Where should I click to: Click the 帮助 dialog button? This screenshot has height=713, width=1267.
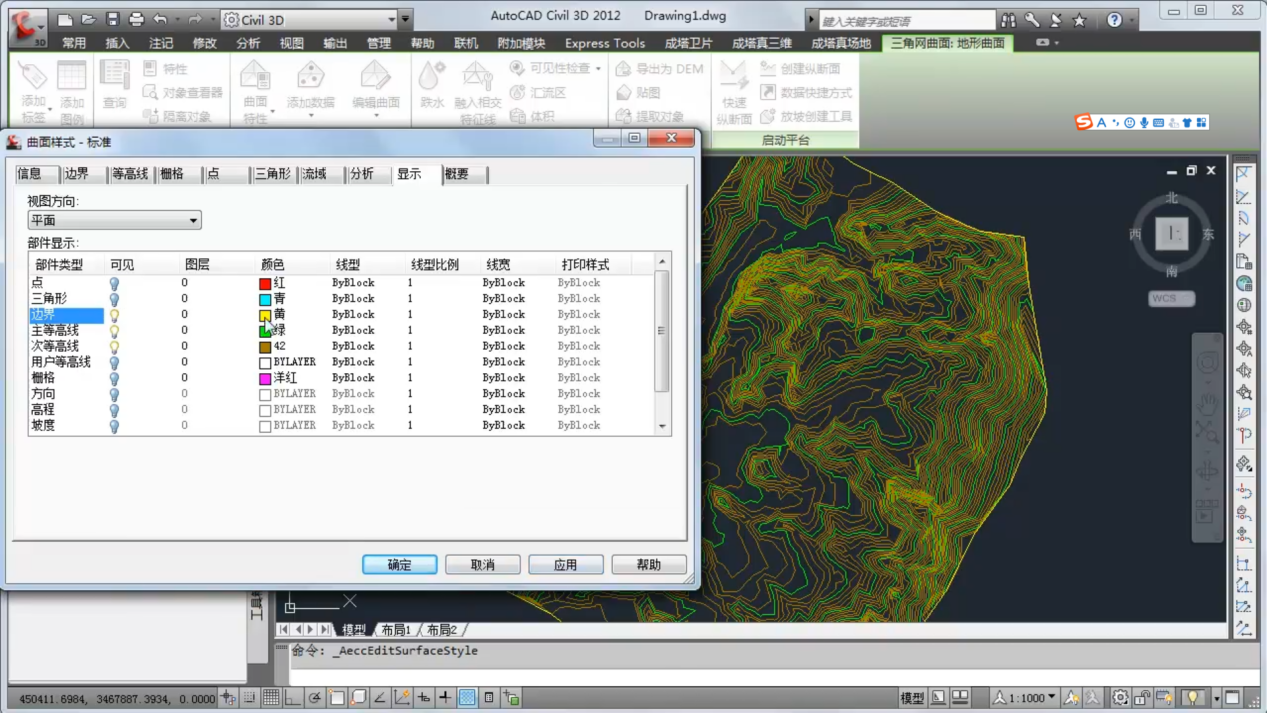pyautogui.click(x=649, y=565)
